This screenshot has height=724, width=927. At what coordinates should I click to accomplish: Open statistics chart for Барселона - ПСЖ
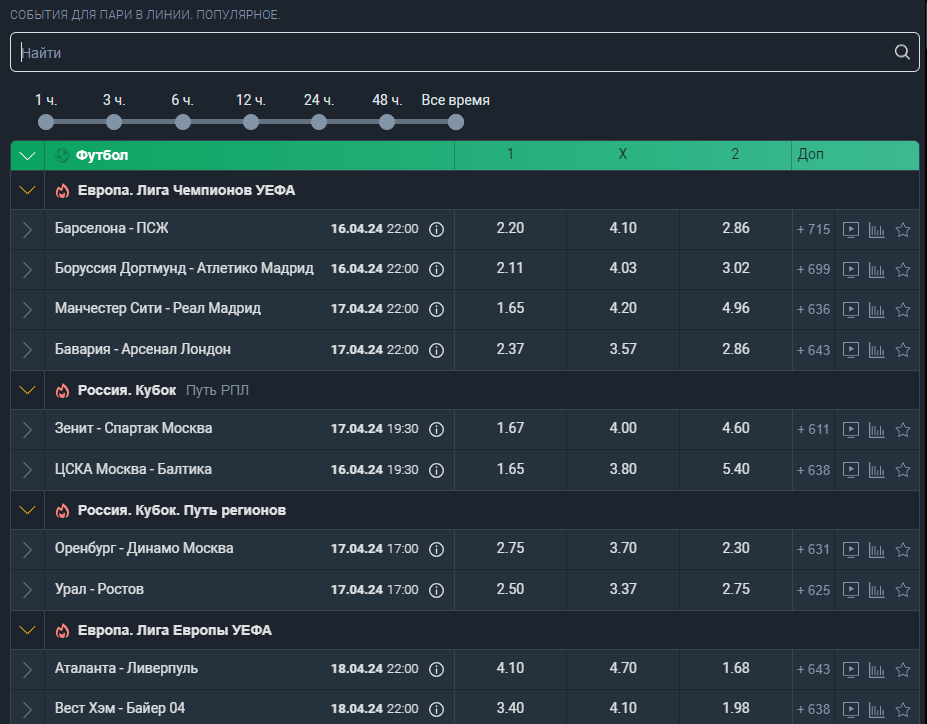point(877,229)
